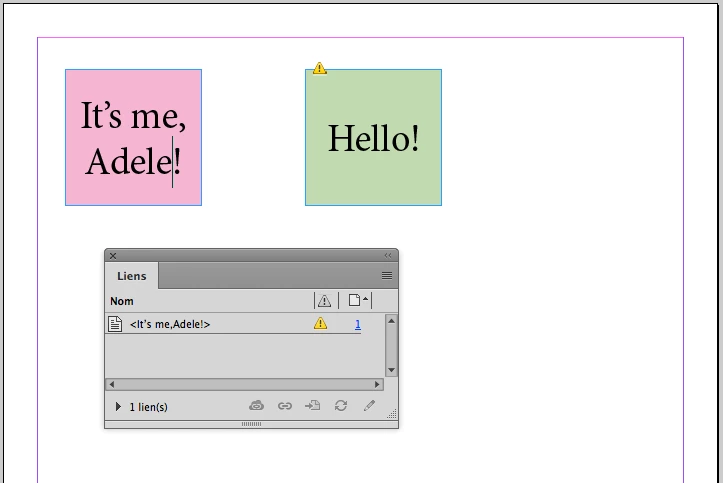Select the <It's me,Adele!> link row
Screen dimensions: 723x483
245,324
